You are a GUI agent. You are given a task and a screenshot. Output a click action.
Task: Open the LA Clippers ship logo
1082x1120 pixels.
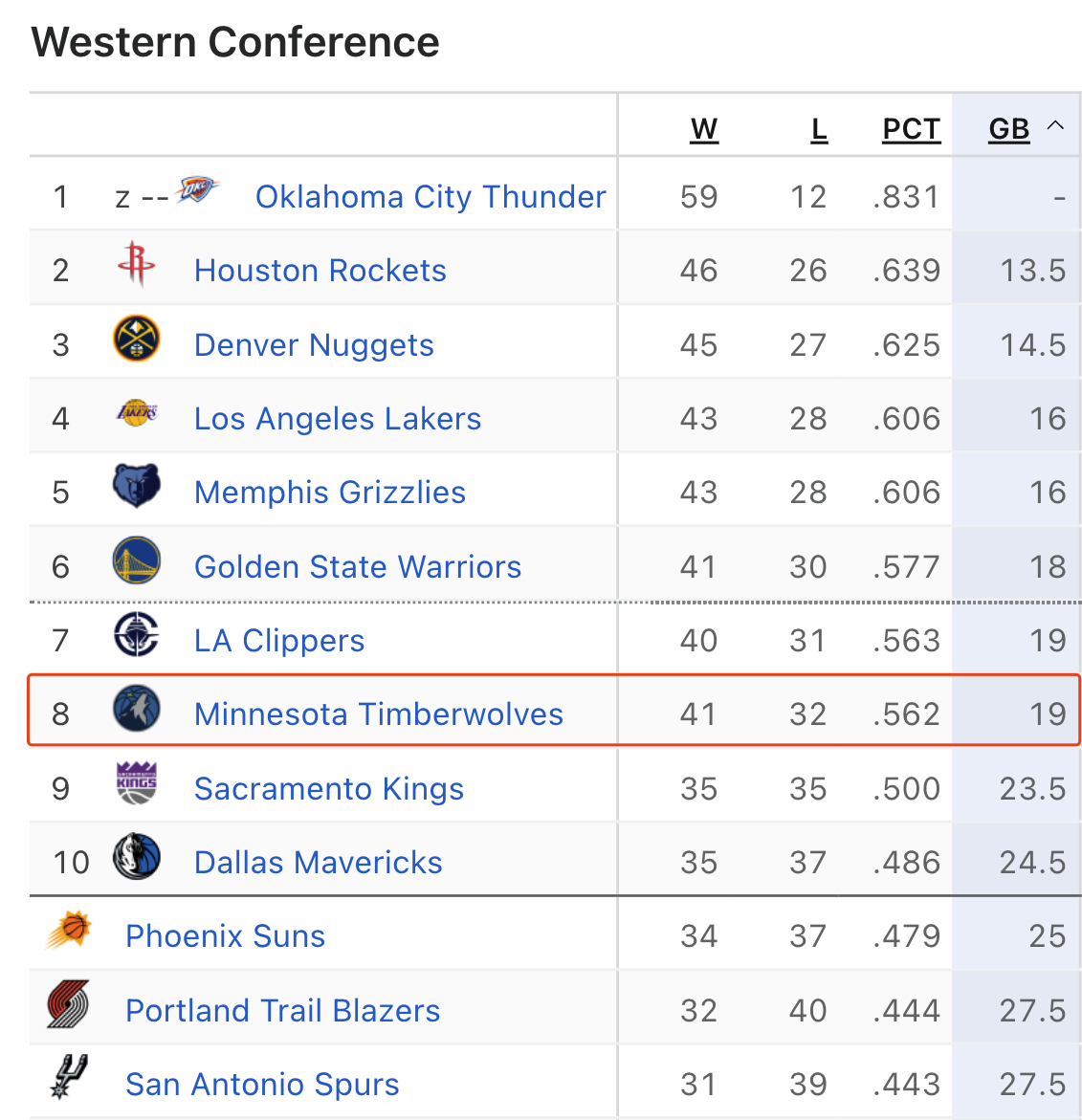tap(137, 634)
